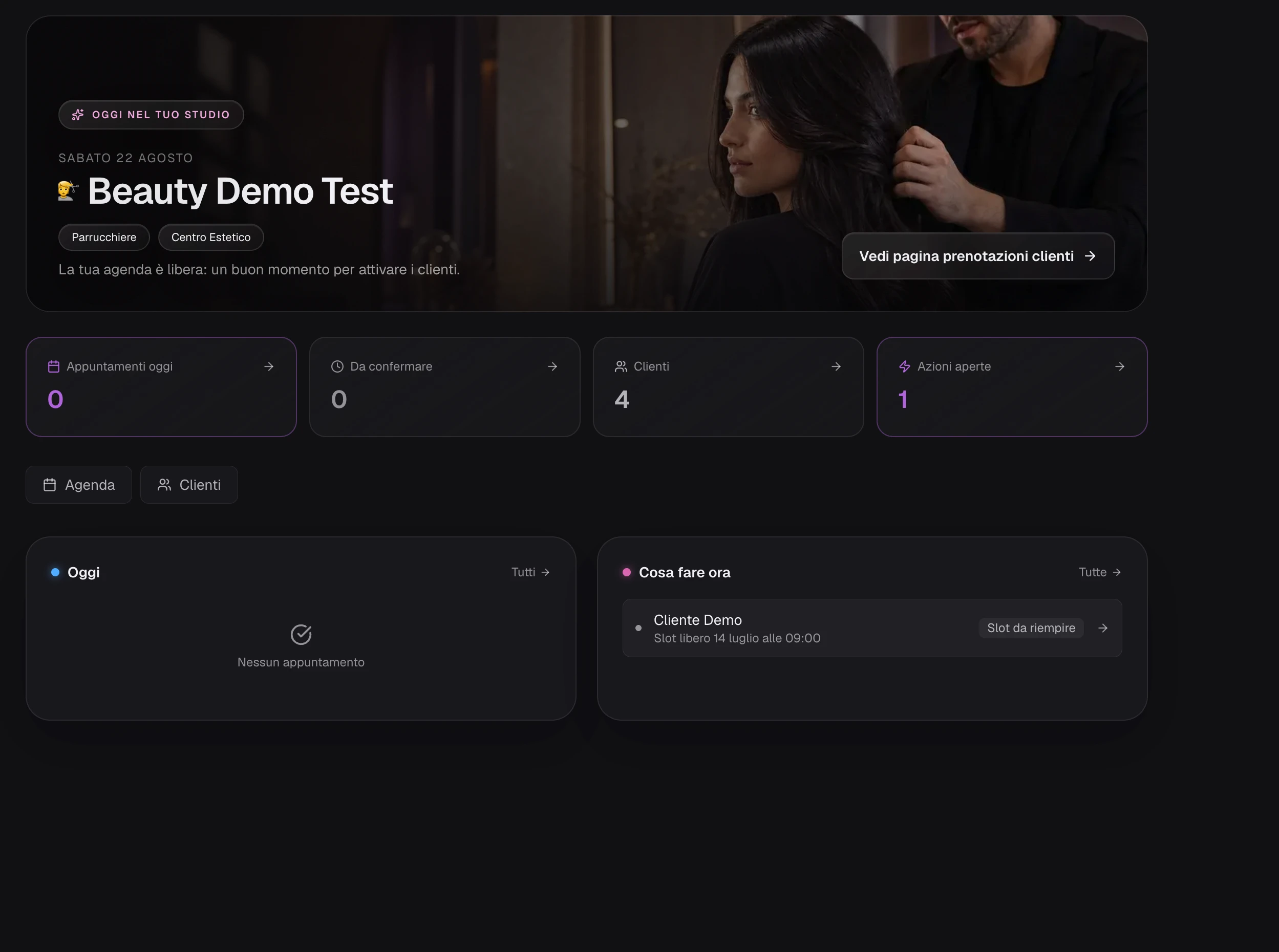Screen dimensions: 1279x952
Task: Click the calendar icon beside Appuntamenti oggi
Action: 54,366
